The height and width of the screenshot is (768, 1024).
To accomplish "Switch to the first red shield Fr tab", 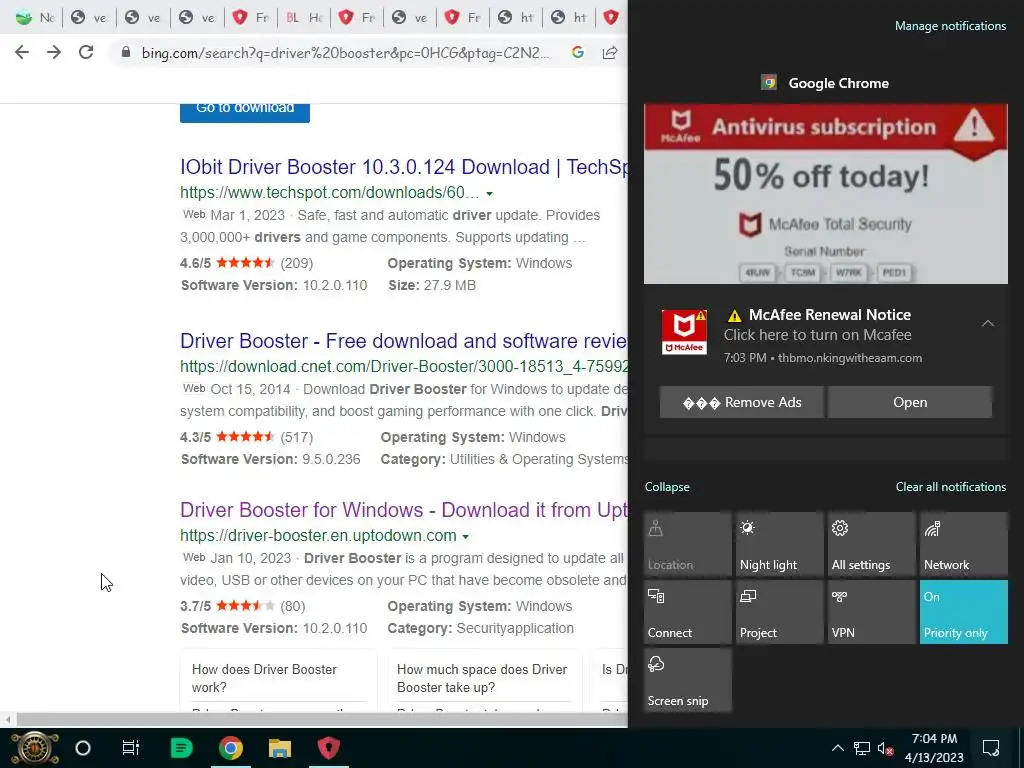I will pos(251,18).
